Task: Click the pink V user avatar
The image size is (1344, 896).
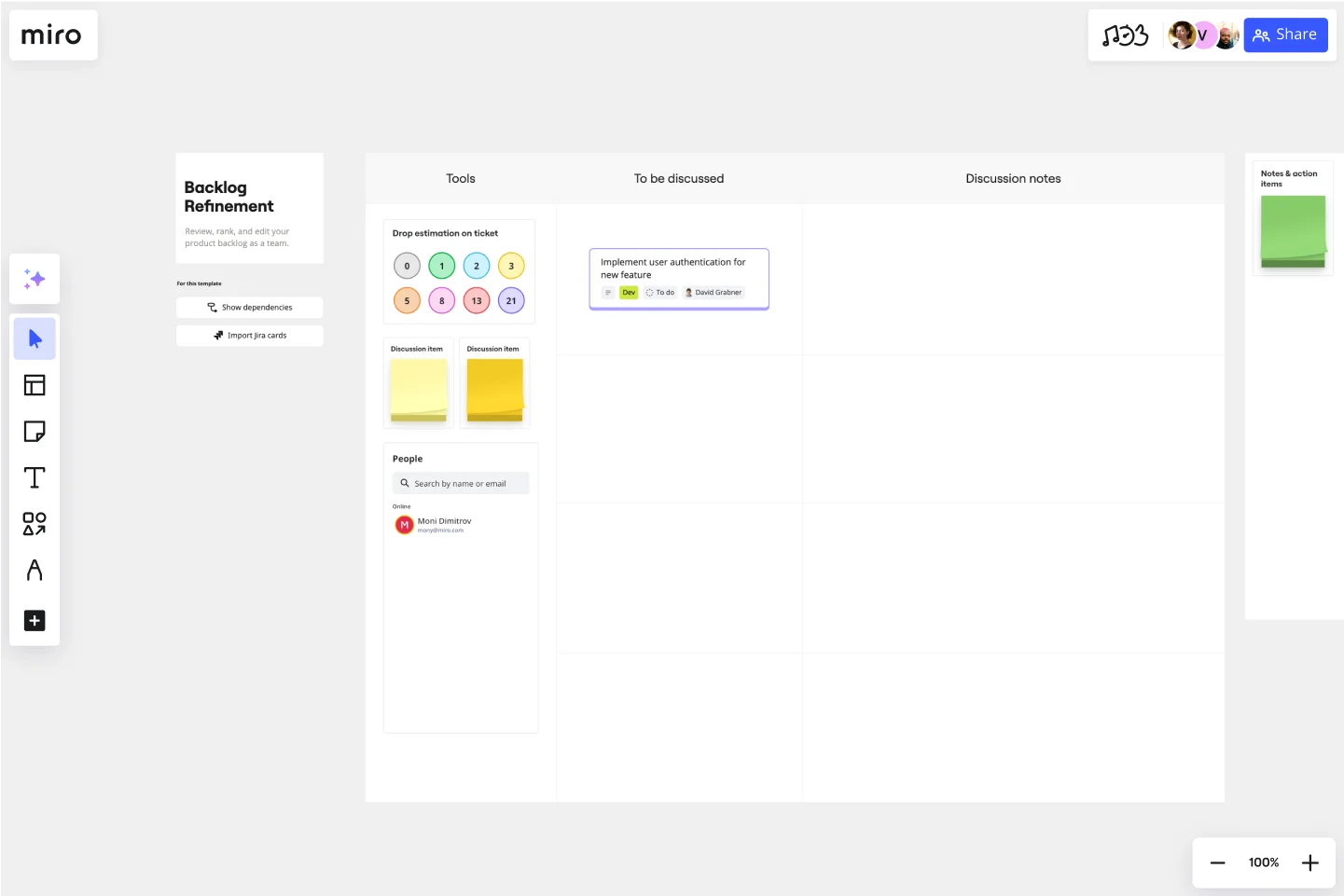Action: click(x=1203, y=35)
